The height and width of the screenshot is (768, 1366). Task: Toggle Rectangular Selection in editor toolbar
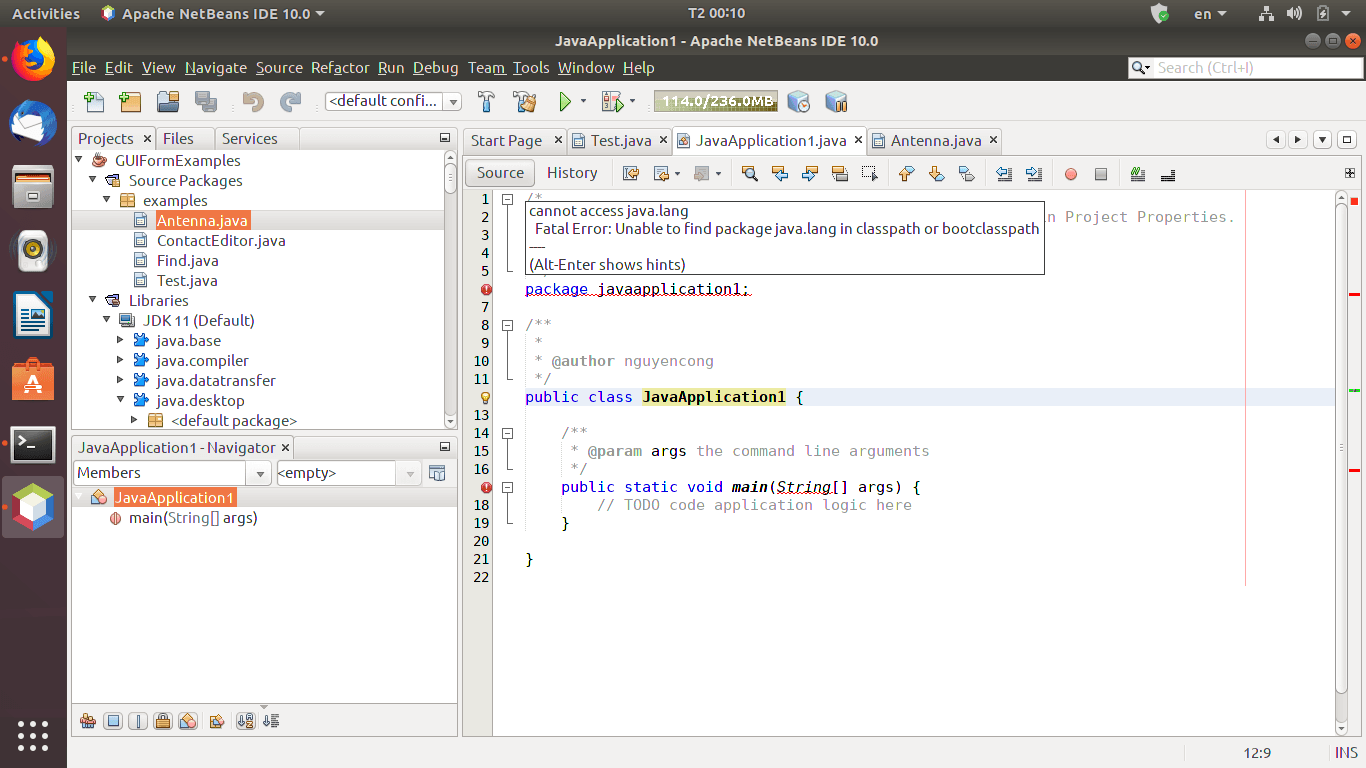pyautogui.click(x=870, y=173)
